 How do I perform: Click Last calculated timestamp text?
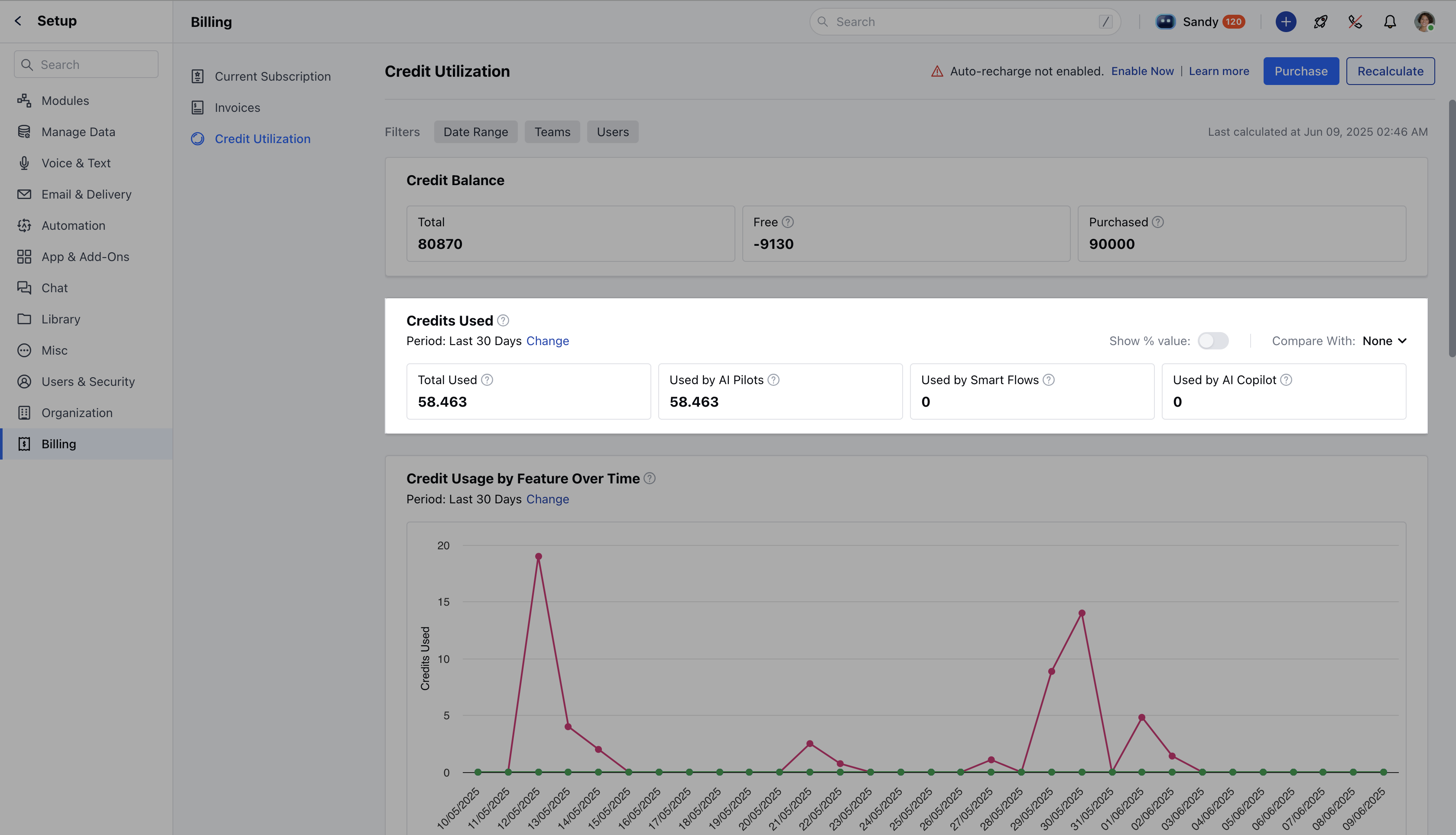click(x=1317, y=132)
